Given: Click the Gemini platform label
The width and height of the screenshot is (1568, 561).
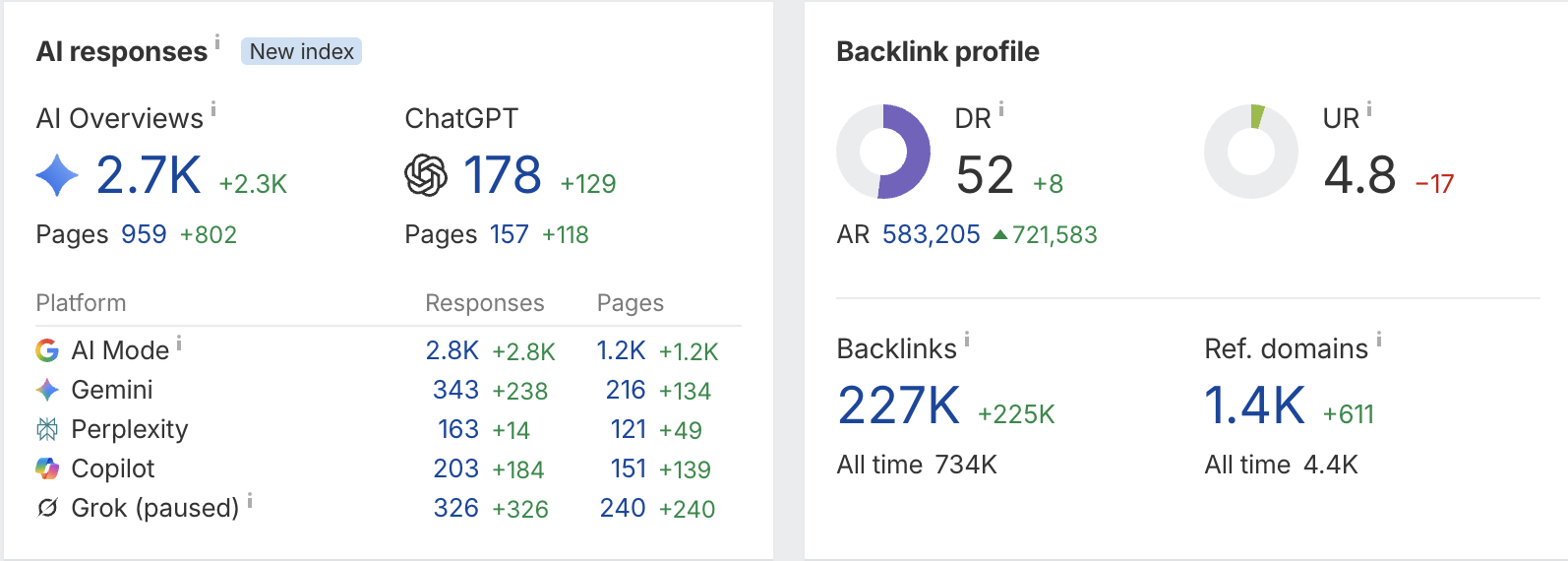Looking at the screenshot, I should 112,390.
